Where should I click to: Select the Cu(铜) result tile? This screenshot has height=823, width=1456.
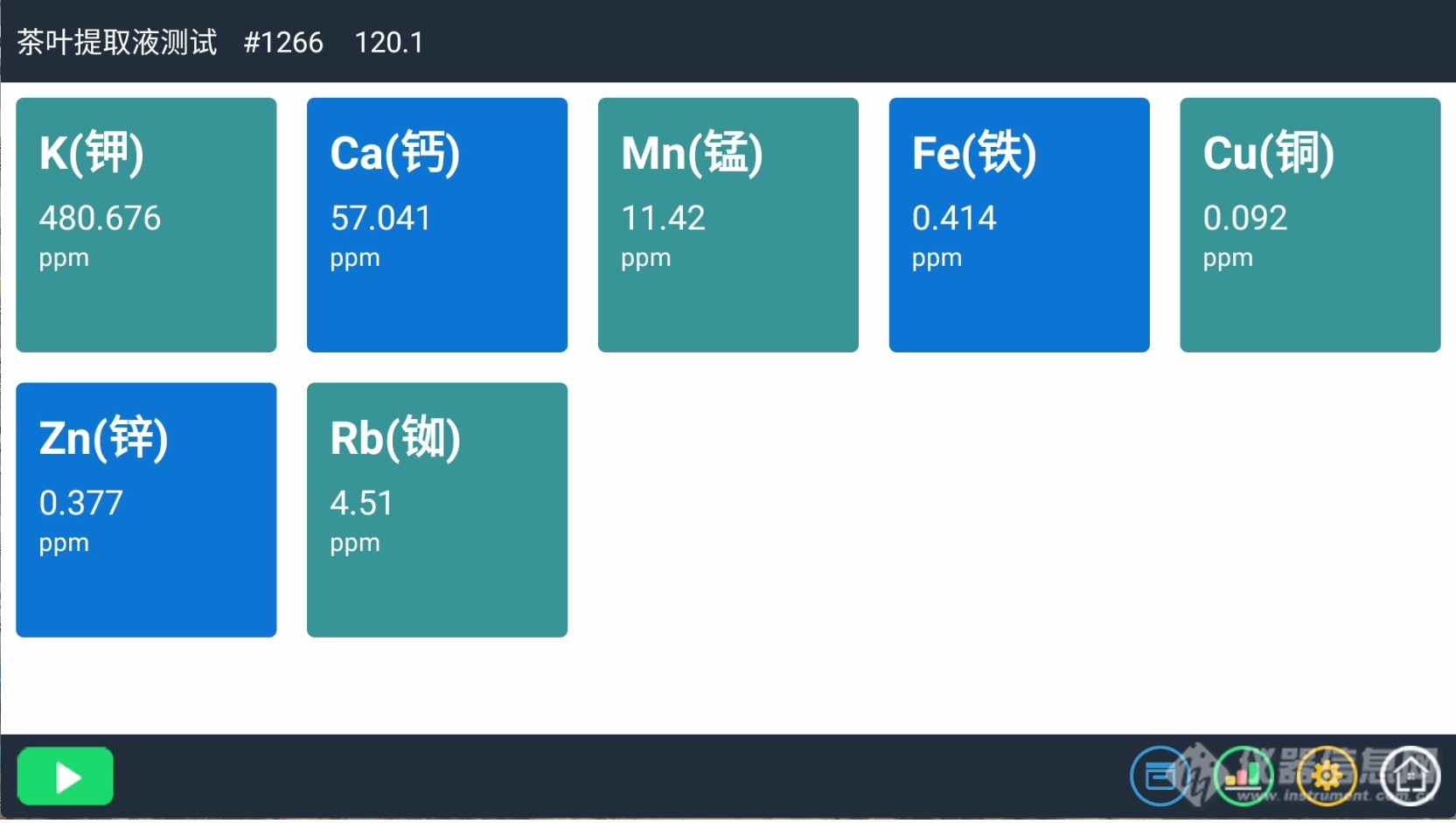pos(1310,225)
